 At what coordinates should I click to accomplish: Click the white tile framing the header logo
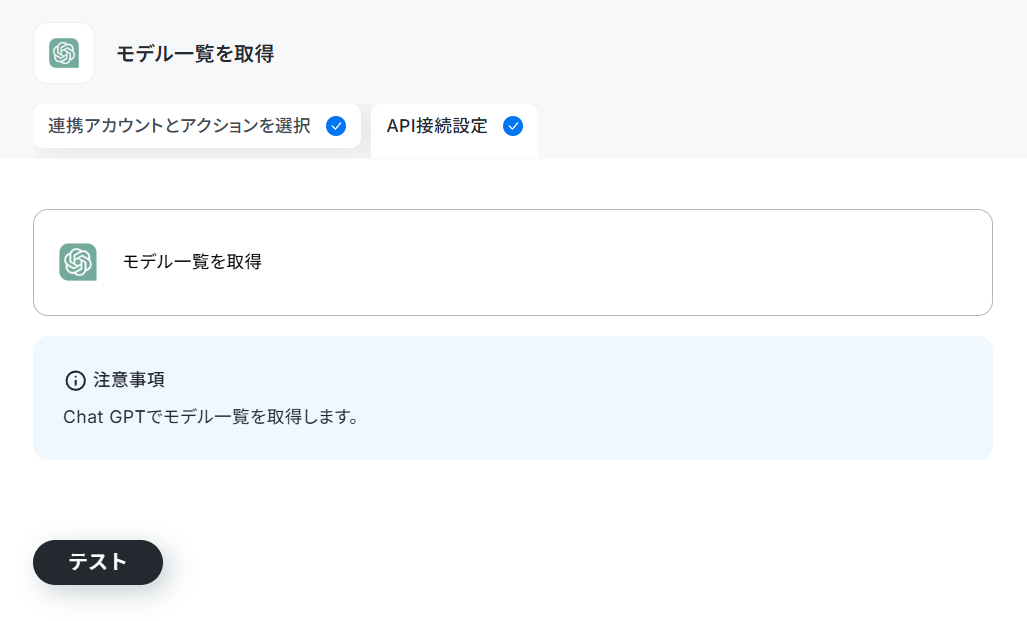point(64,53)
